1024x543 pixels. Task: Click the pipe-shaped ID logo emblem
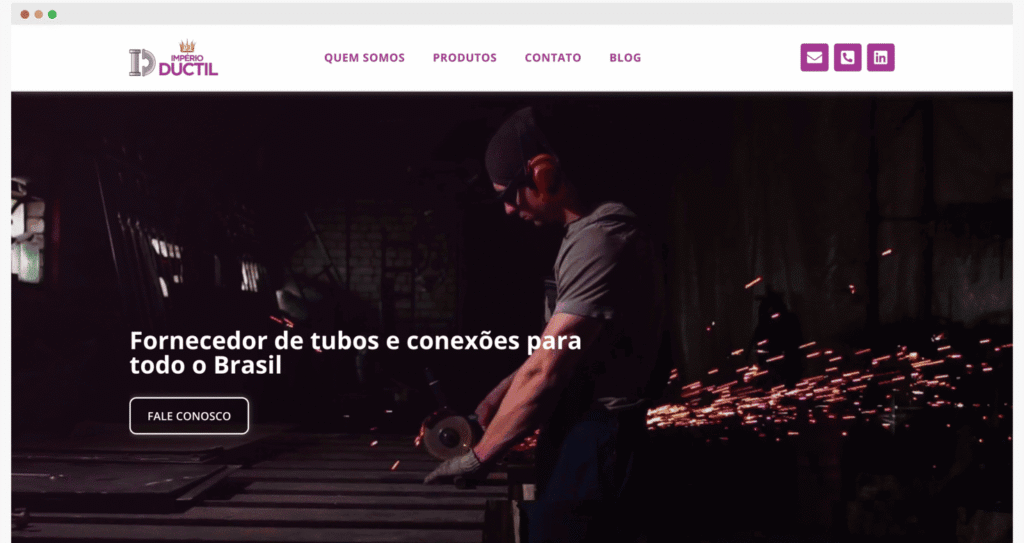(x=142, y=63)
